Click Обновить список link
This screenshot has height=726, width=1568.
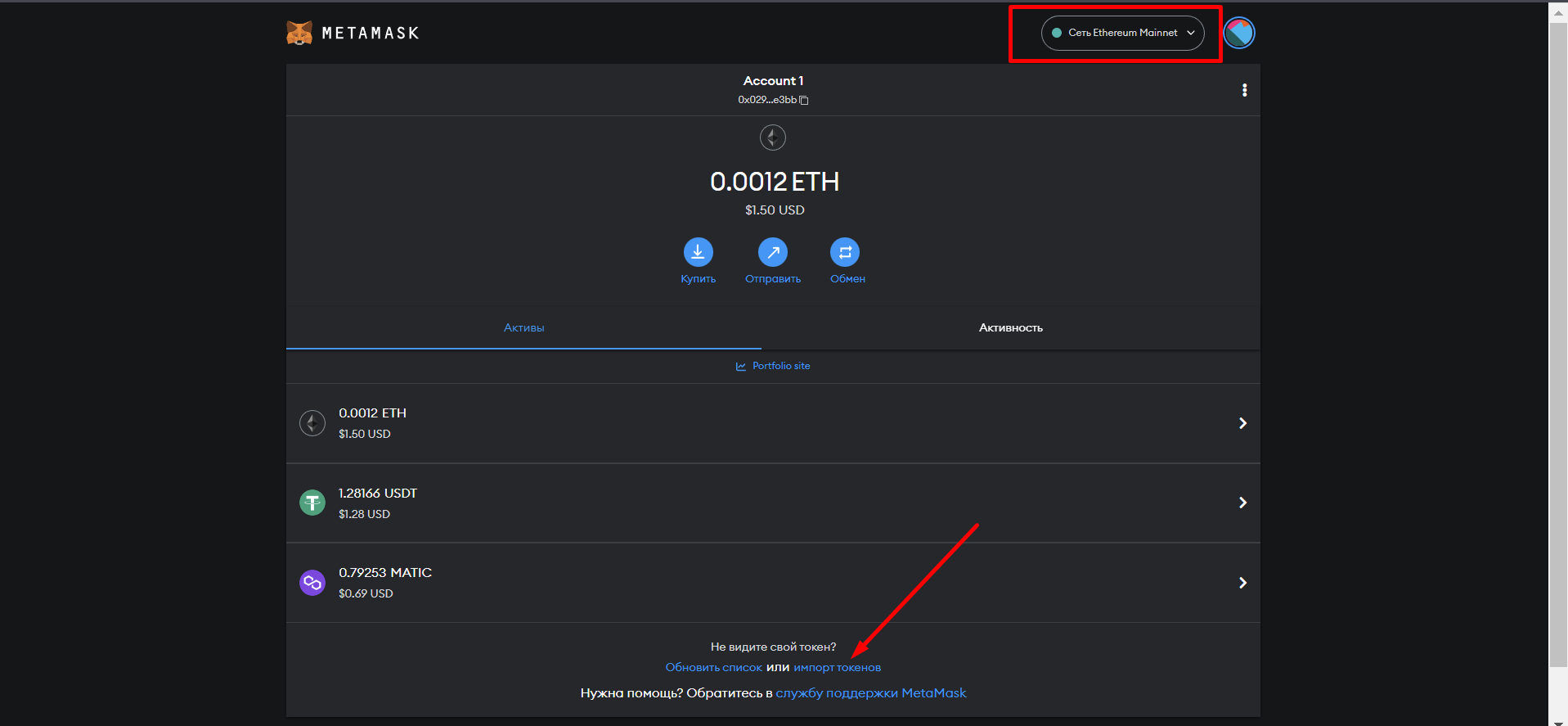[x=713, y=667]
